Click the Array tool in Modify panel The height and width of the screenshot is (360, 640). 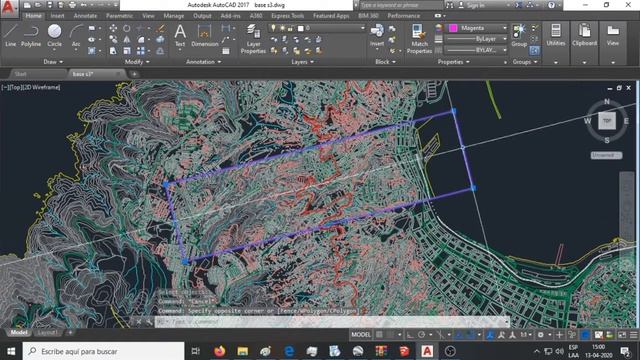[141, 51]
